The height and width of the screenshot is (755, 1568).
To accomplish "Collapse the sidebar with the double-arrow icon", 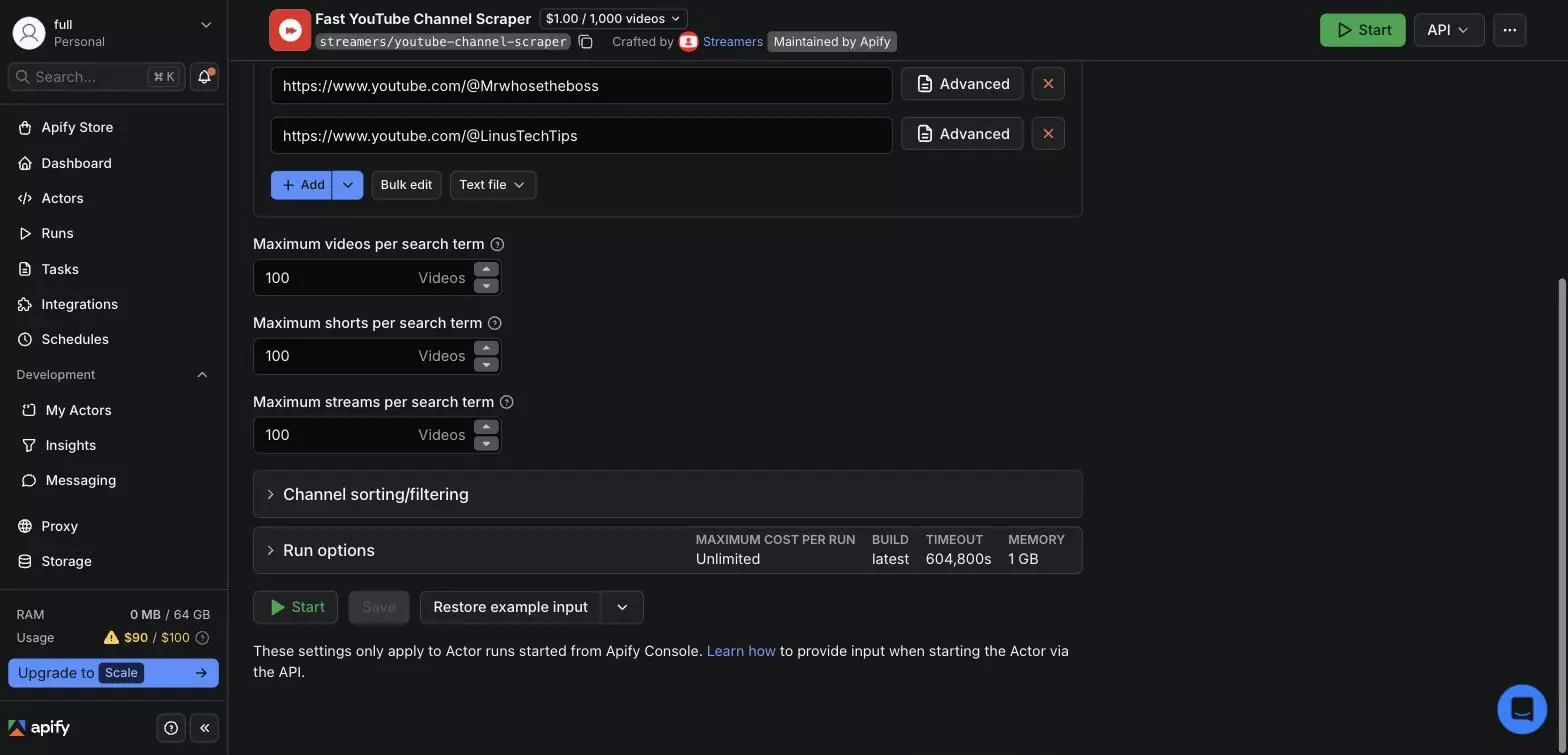I will [204, 728].
